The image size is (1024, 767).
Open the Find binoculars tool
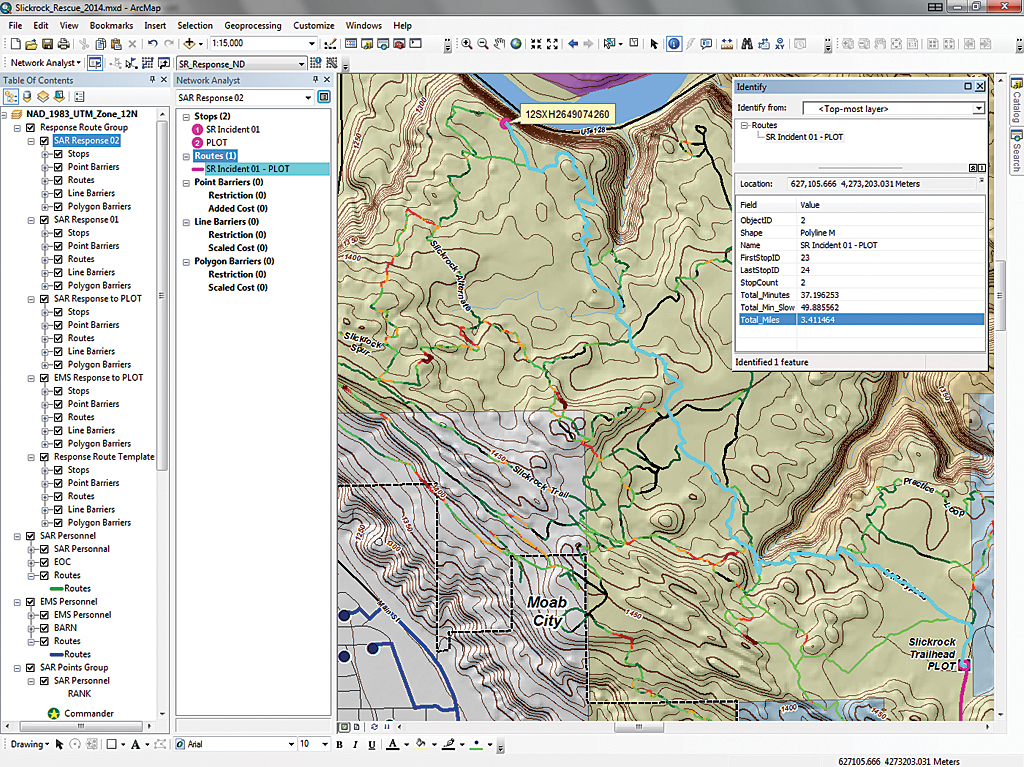tap(746, 44)
